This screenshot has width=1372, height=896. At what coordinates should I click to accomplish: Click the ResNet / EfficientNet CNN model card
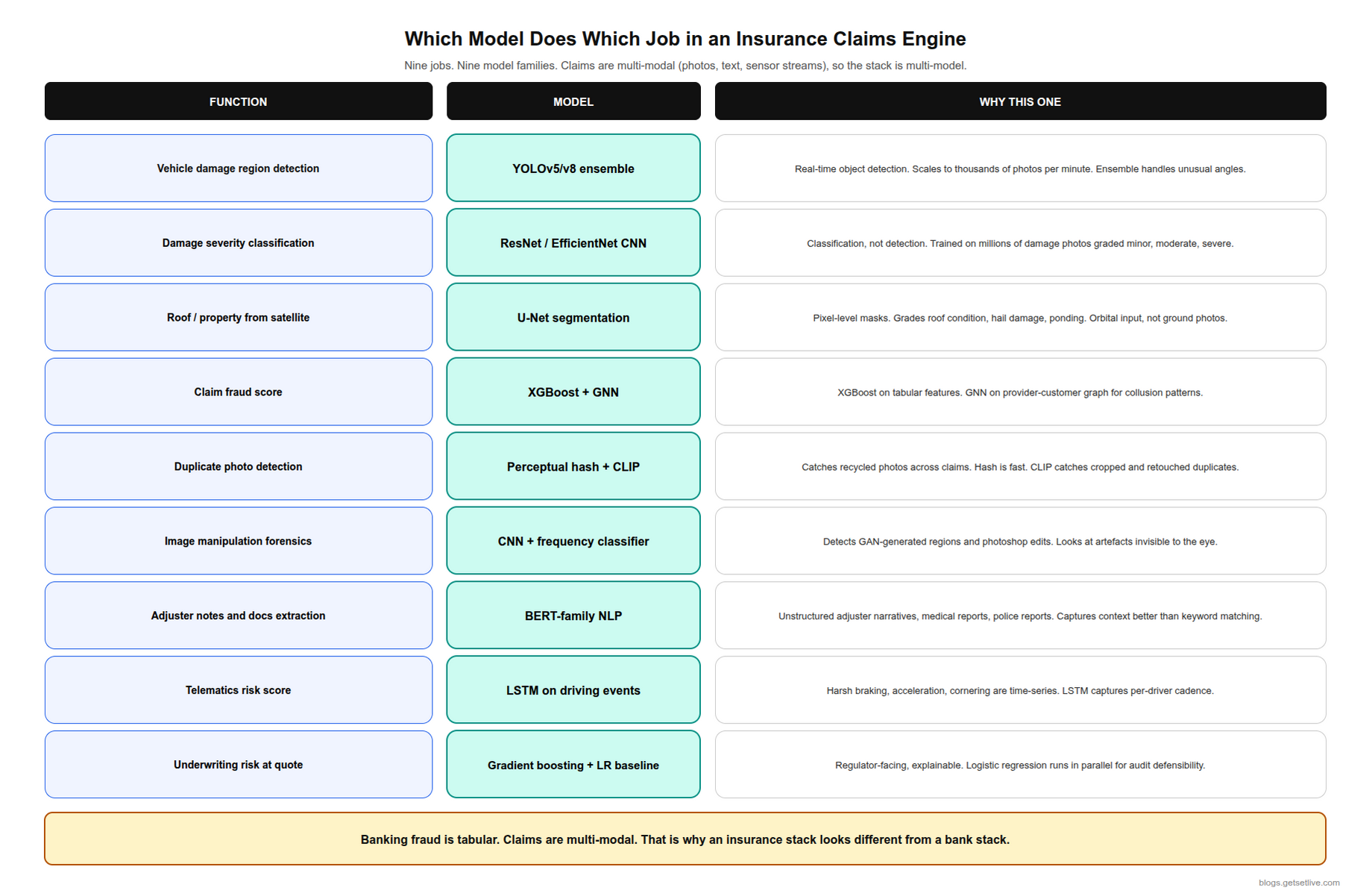coord(573,243)
